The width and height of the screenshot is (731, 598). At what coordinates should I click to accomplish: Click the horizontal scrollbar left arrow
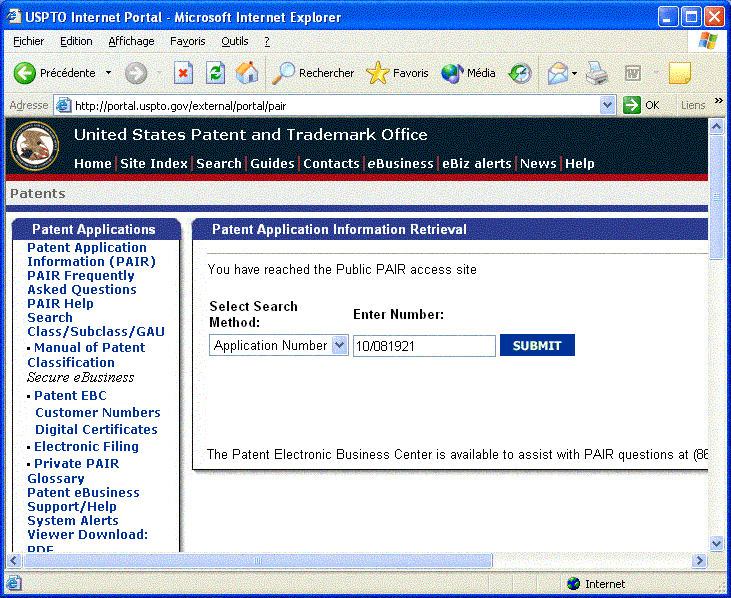14,560
